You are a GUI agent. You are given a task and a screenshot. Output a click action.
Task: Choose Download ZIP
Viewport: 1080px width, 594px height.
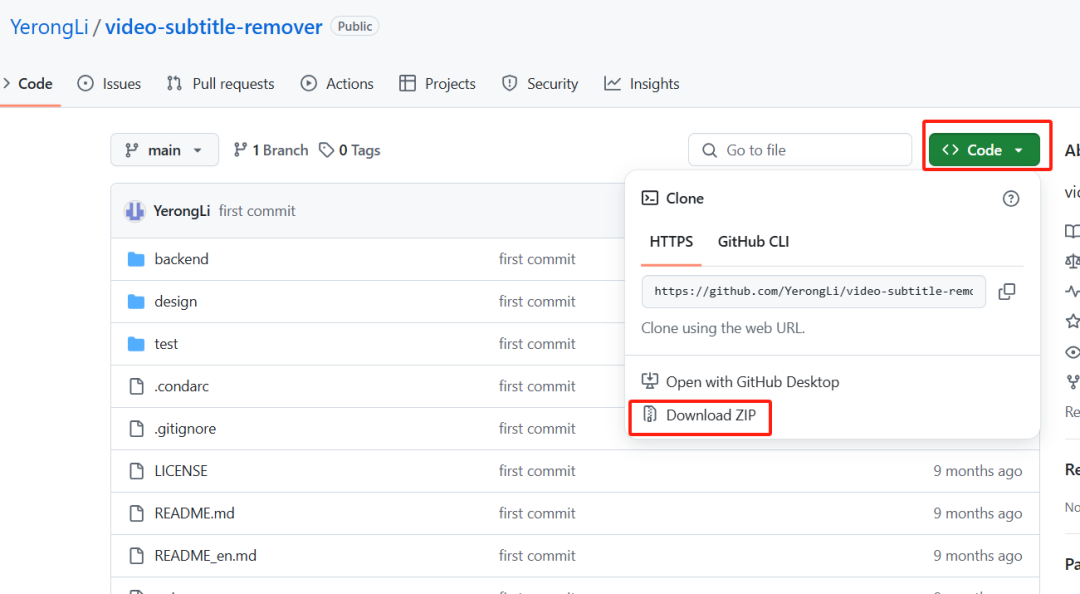pos(699,415)
